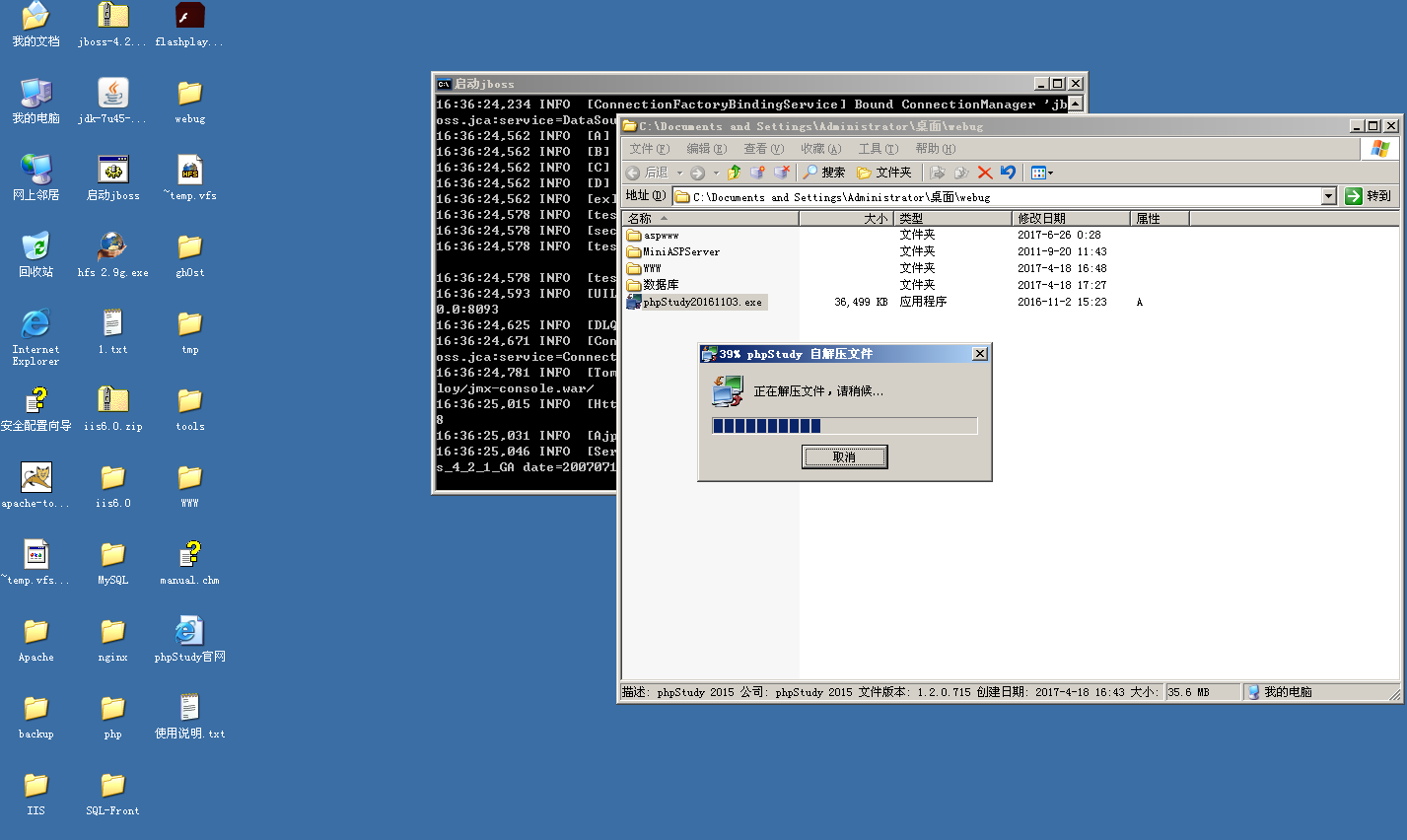Open 查看(V) menu in Explorer
The height and width of the screenshot is (840, 1407).
pyautogui.click(x=763, y=149)
